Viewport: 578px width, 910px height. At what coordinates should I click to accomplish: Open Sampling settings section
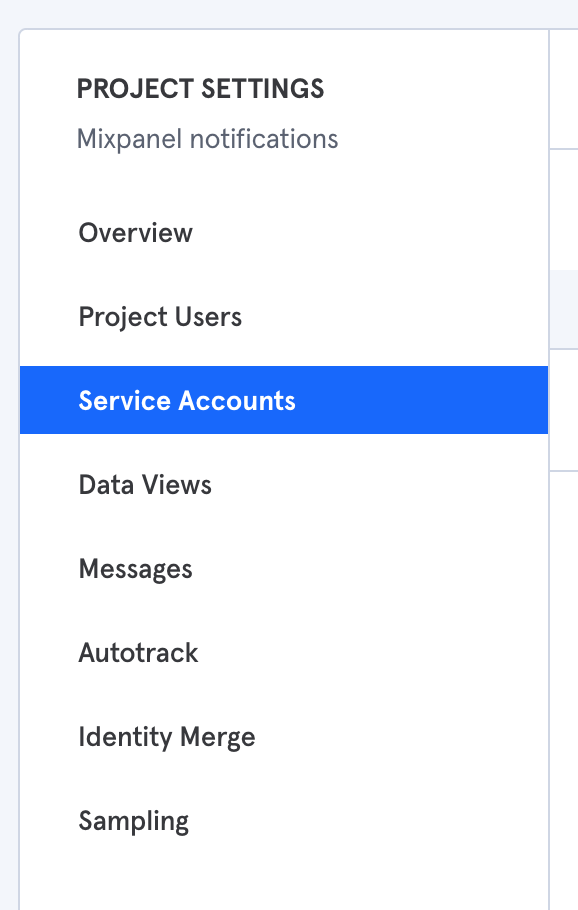(284, 821)
